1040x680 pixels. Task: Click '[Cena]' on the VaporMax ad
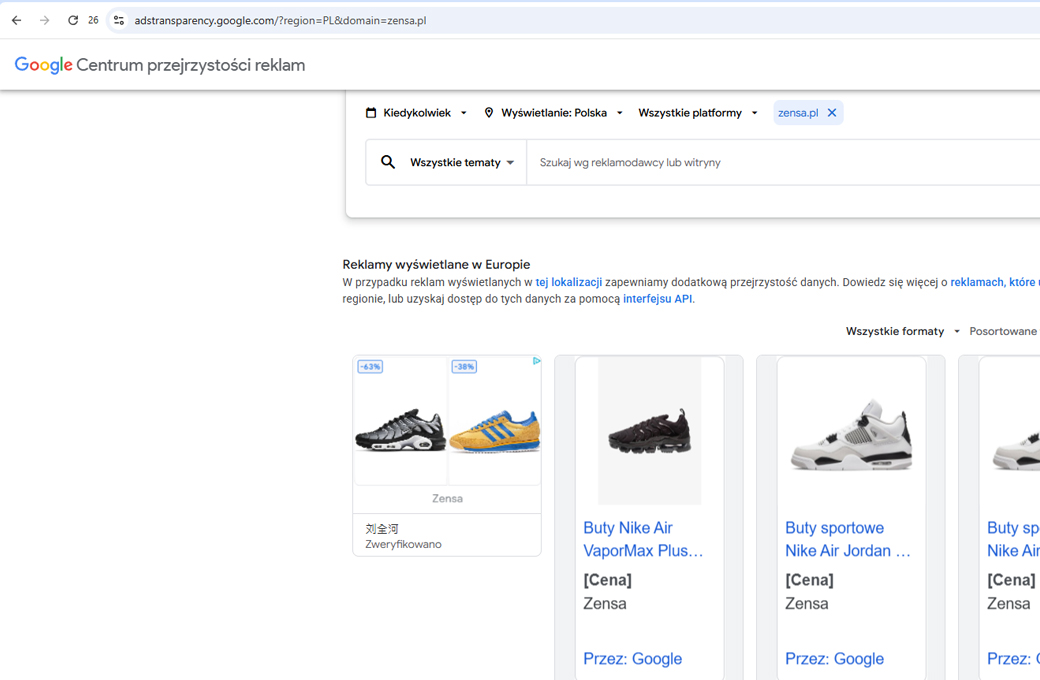[608, 580]
